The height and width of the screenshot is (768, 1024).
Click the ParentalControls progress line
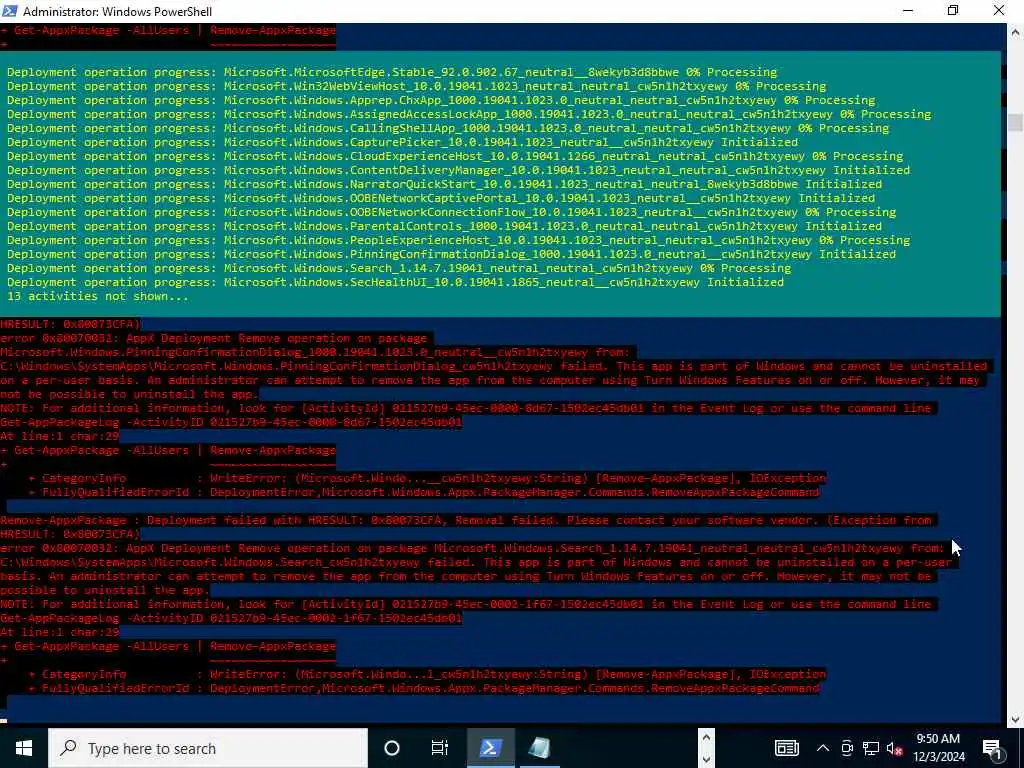click(x=444, y=226)
